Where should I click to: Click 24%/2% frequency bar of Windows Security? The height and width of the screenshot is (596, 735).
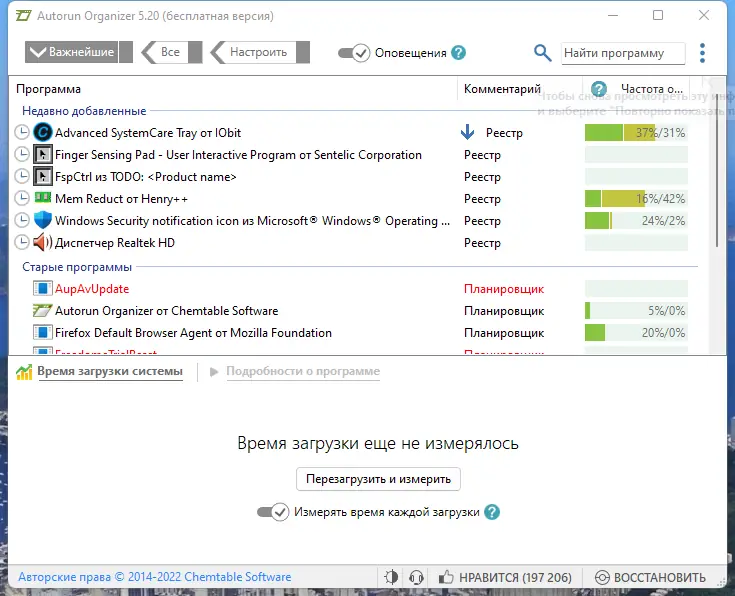(636, 221)
